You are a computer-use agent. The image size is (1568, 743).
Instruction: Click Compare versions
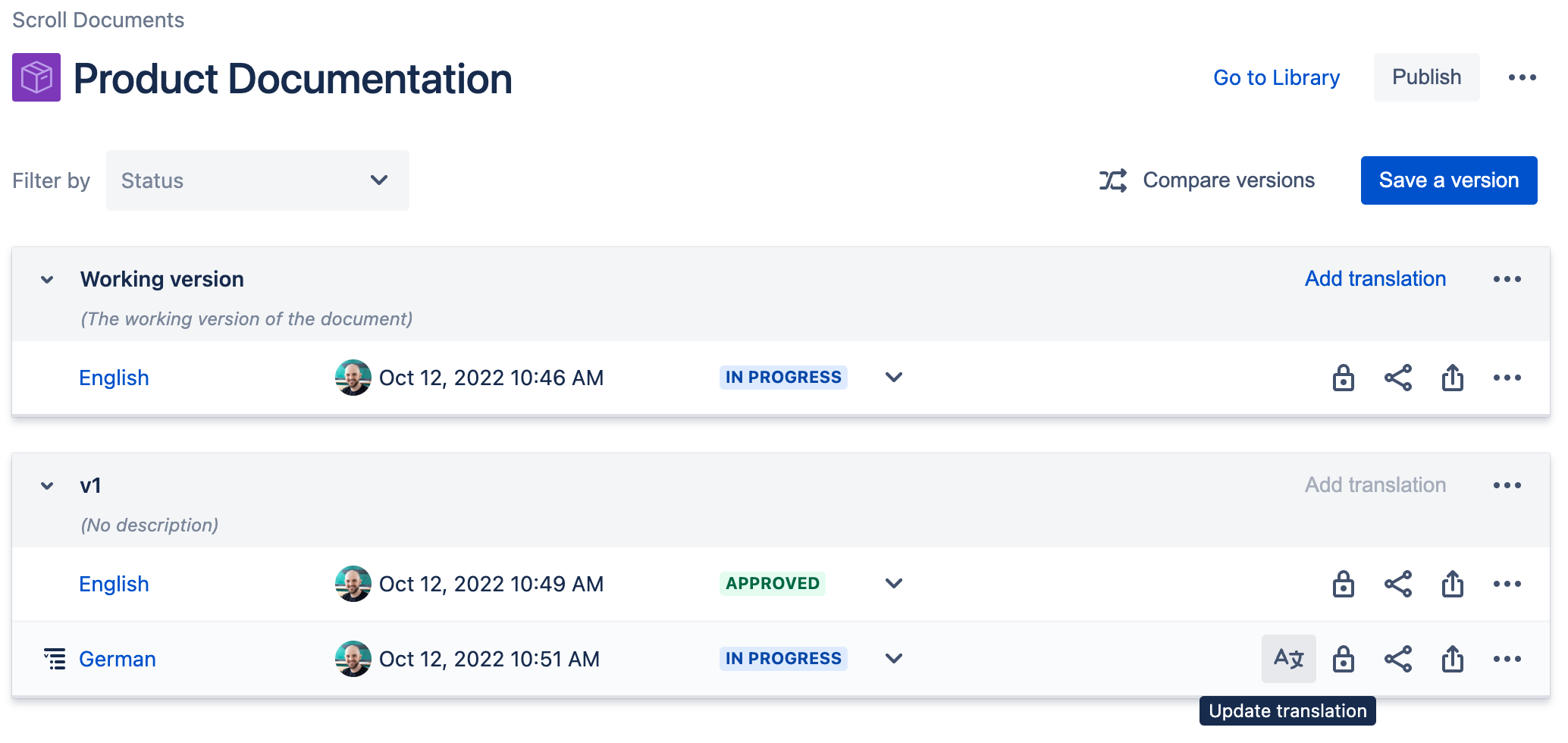[1207, 180]
